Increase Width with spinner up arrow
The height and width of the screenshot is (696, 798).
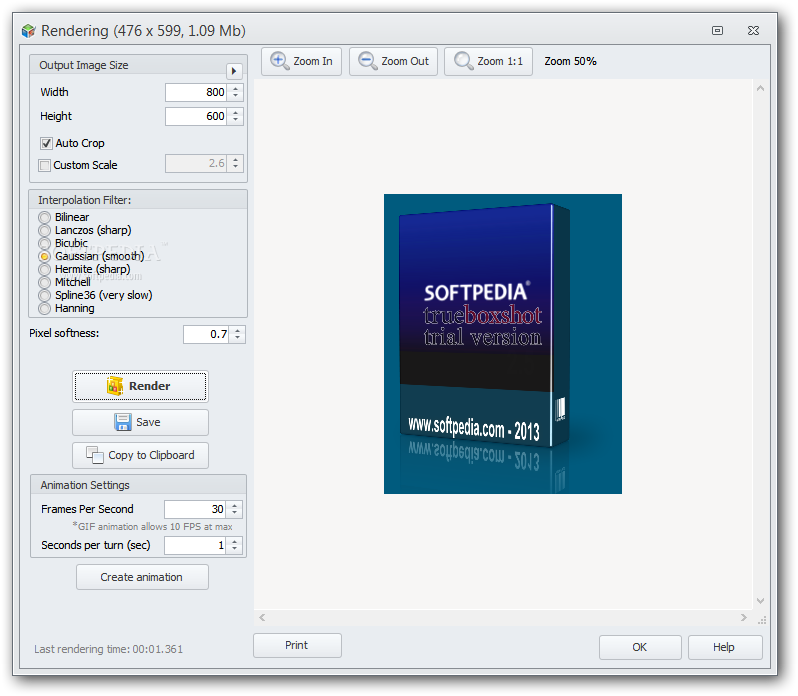click(235, 89)
